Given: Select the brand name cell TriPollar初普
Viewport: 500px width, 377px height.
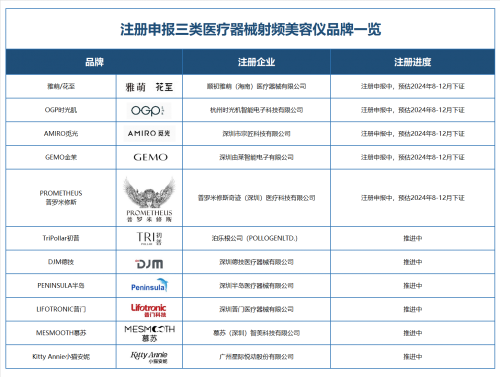Looking at the screenshot, I should click(61, 238).
